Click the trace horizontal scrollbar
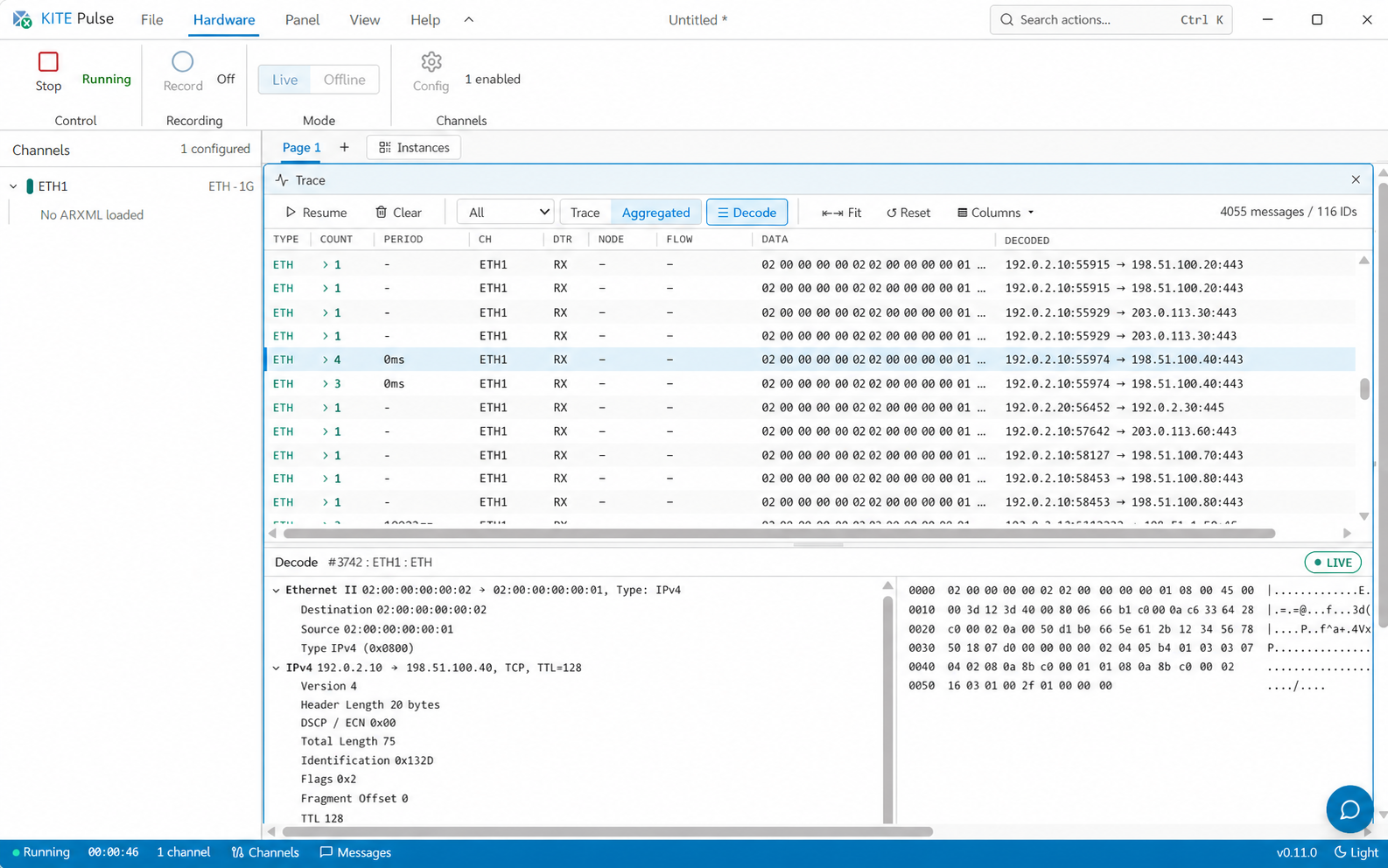Screen dimensions: 1388x868 click(779, 533)
